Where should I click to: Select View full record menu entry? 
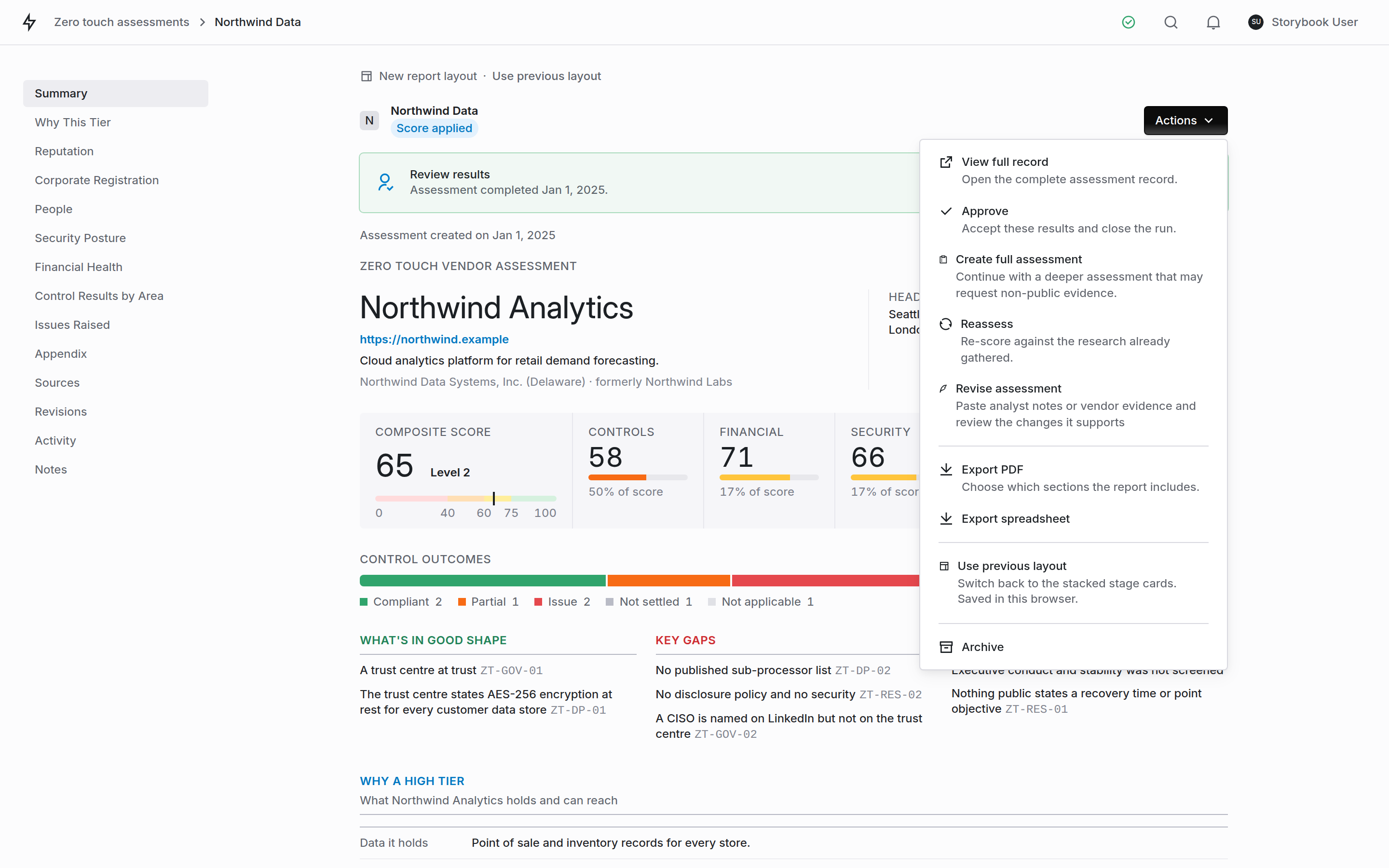pos(1073,171)
